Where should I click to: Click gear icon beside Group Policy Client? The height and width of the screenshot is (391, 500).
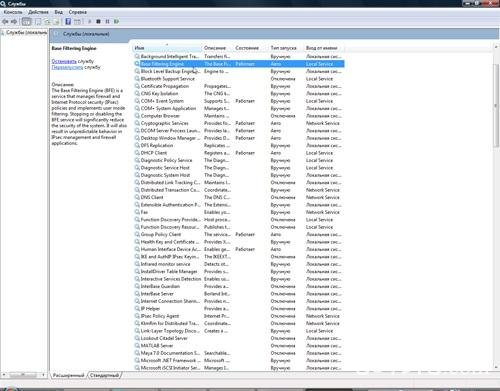137,234
